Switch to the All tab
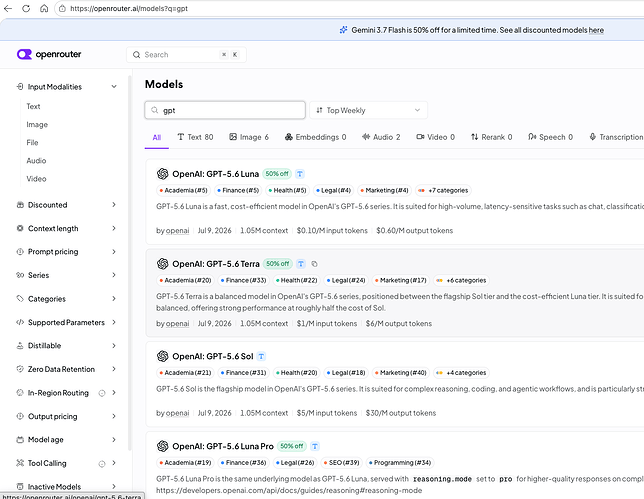Viewport: 644px width, 499px height. [157, 137]
